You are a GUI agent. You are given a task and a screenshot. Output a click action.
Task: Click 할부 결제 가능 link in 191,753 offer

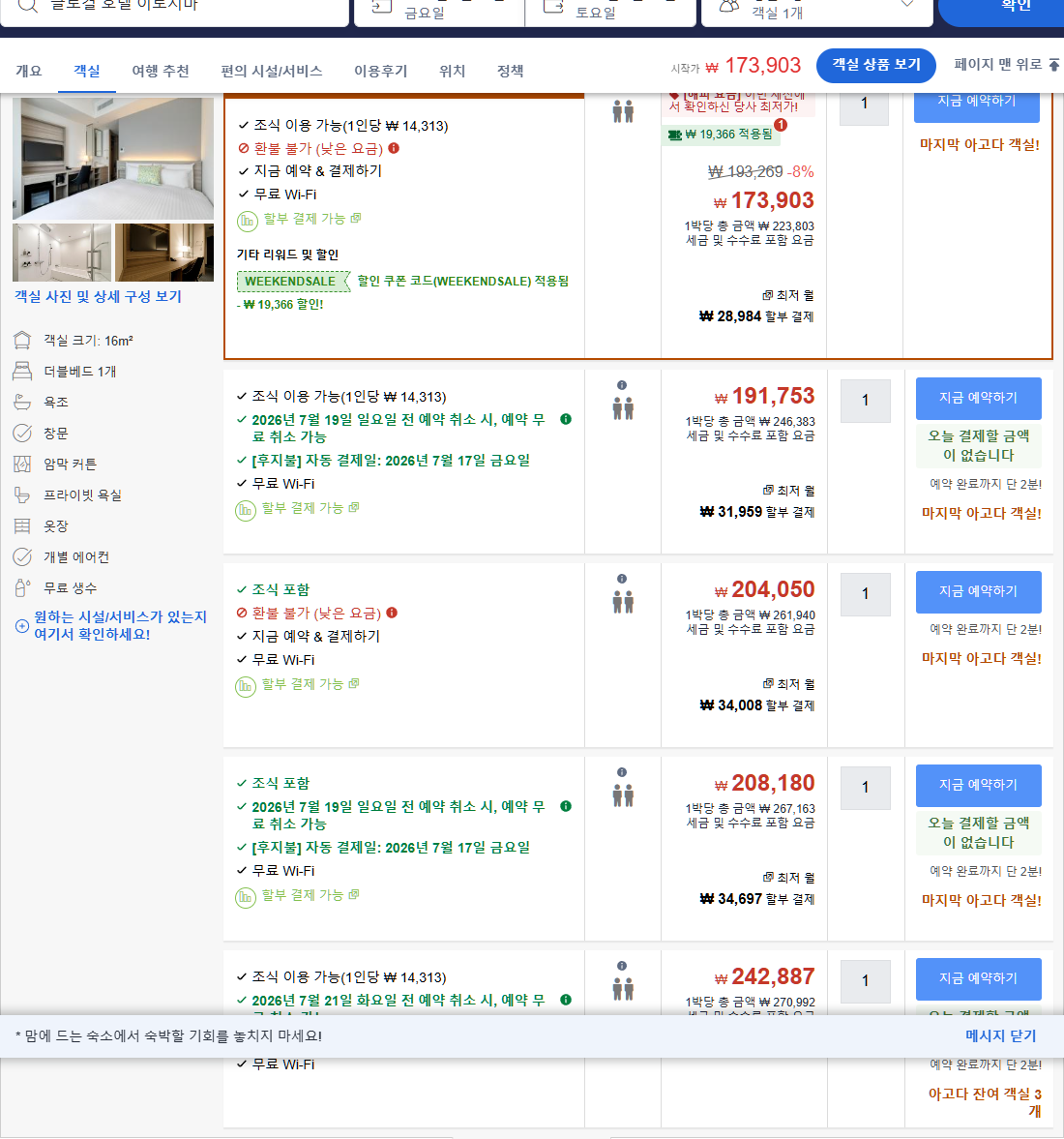(x=310, y=508)
